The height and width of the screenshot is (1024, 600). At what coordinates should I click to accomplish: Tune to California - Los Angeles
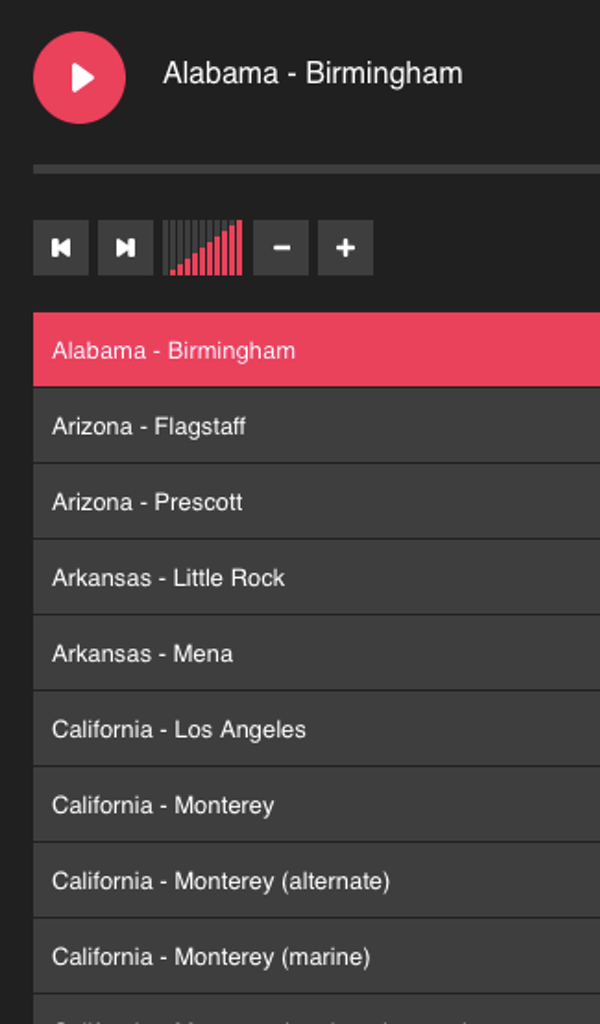click(316, 730)
